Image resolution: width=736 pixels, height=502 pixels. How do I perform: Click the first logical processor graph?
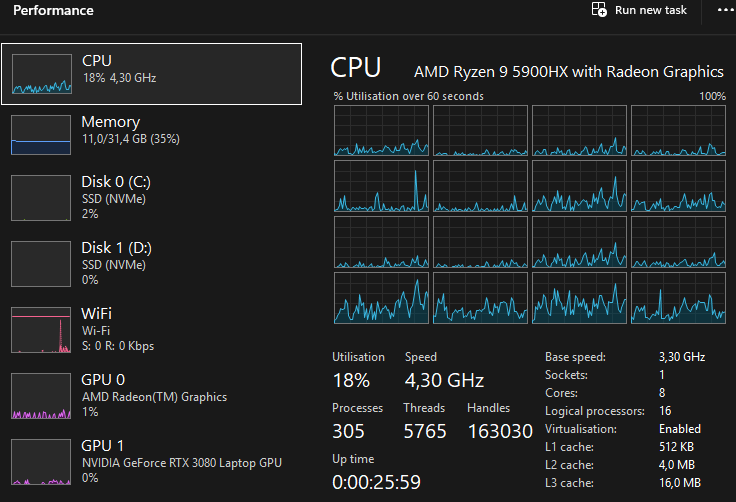(381, 131)
